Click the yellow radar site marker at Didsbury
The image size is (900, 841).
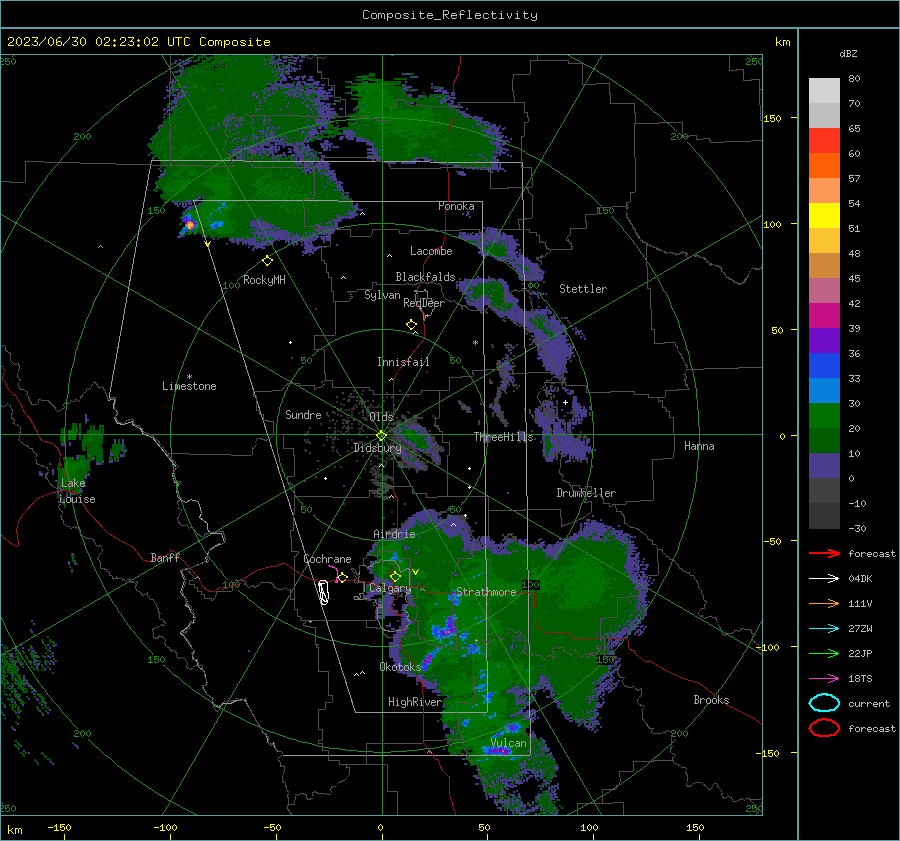click(381, 436)
